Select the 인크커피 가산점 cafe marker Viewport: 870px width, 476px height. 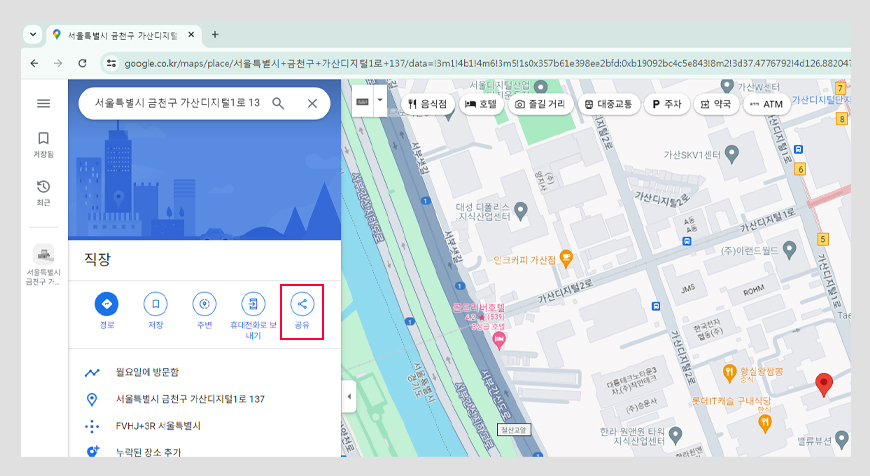(566, 259)
